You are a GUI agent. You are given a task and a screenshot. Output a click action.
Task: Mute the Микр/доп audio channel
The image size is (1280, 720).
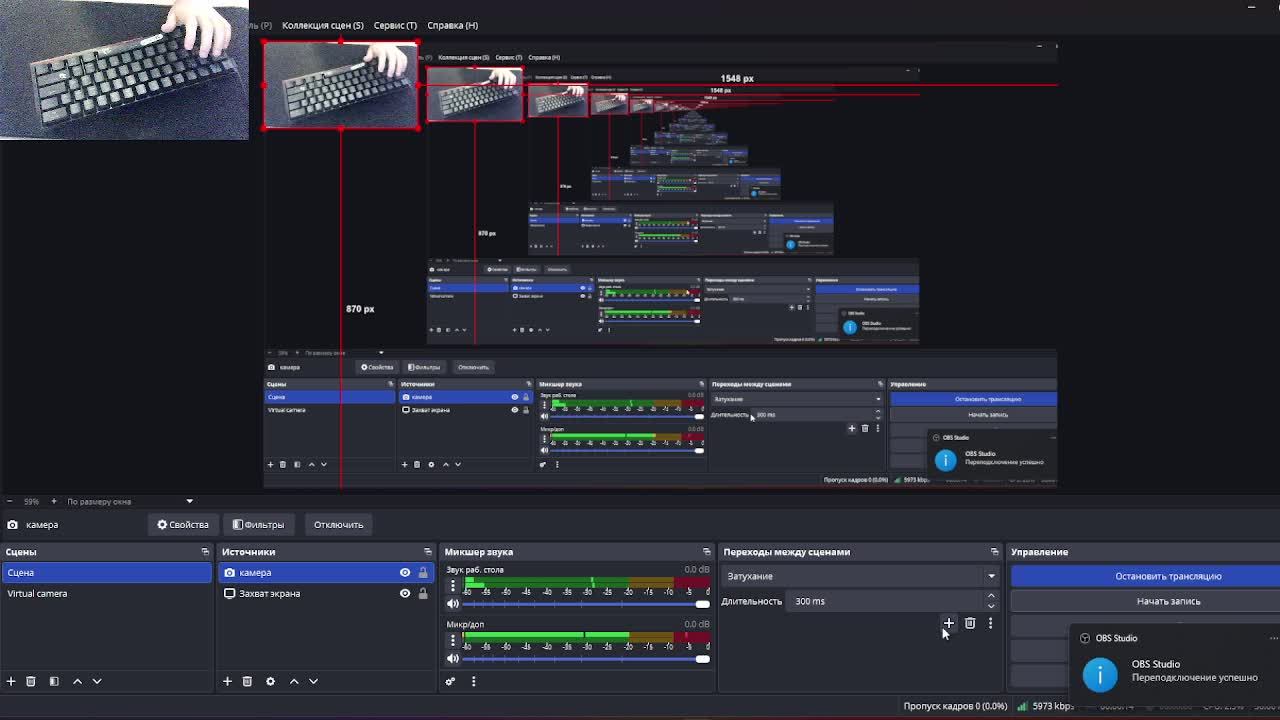point(453,658)
